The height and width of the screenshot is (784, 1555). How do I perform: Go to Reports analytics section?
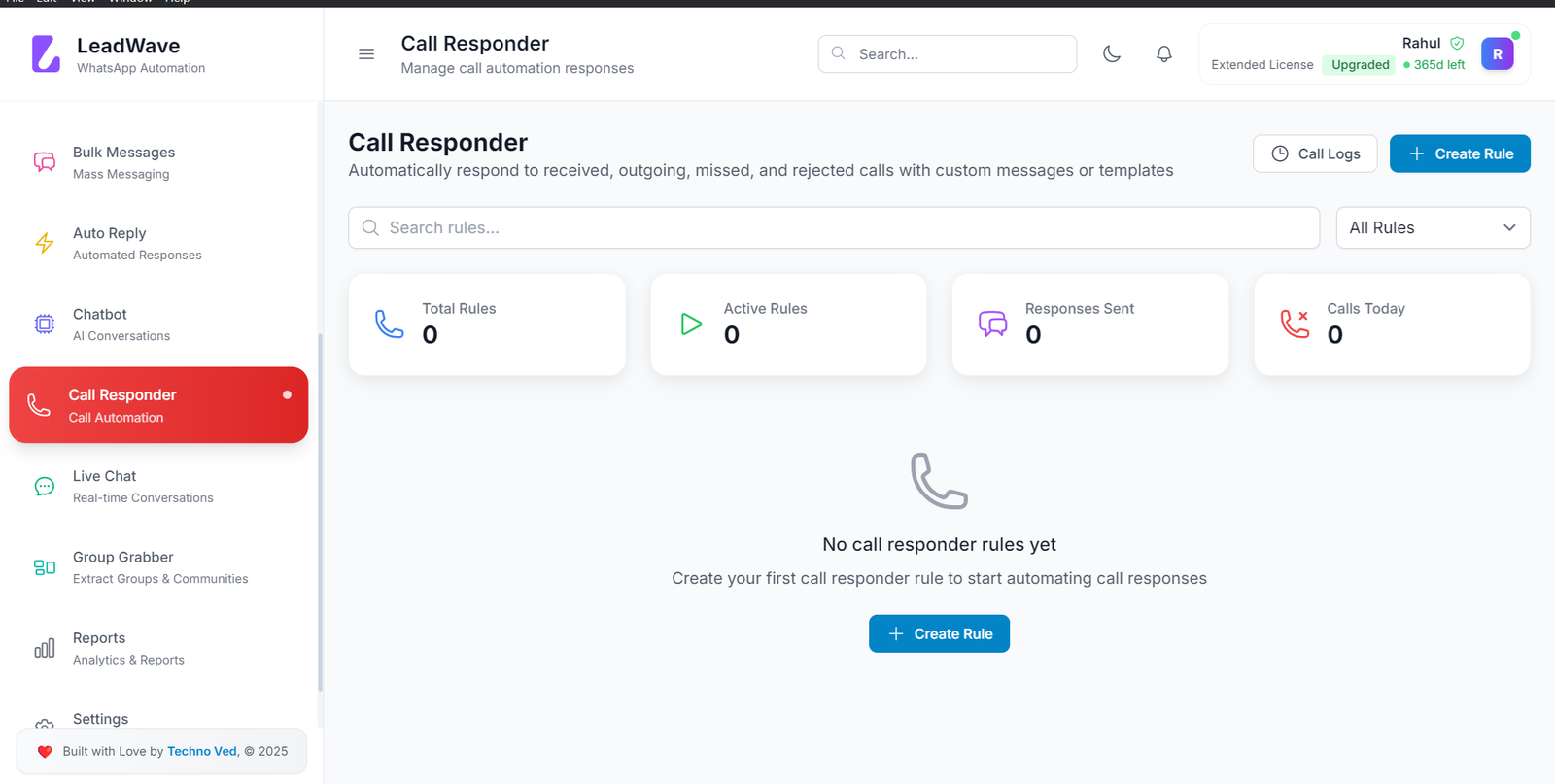pyautogui.click(x=158, y=648)
